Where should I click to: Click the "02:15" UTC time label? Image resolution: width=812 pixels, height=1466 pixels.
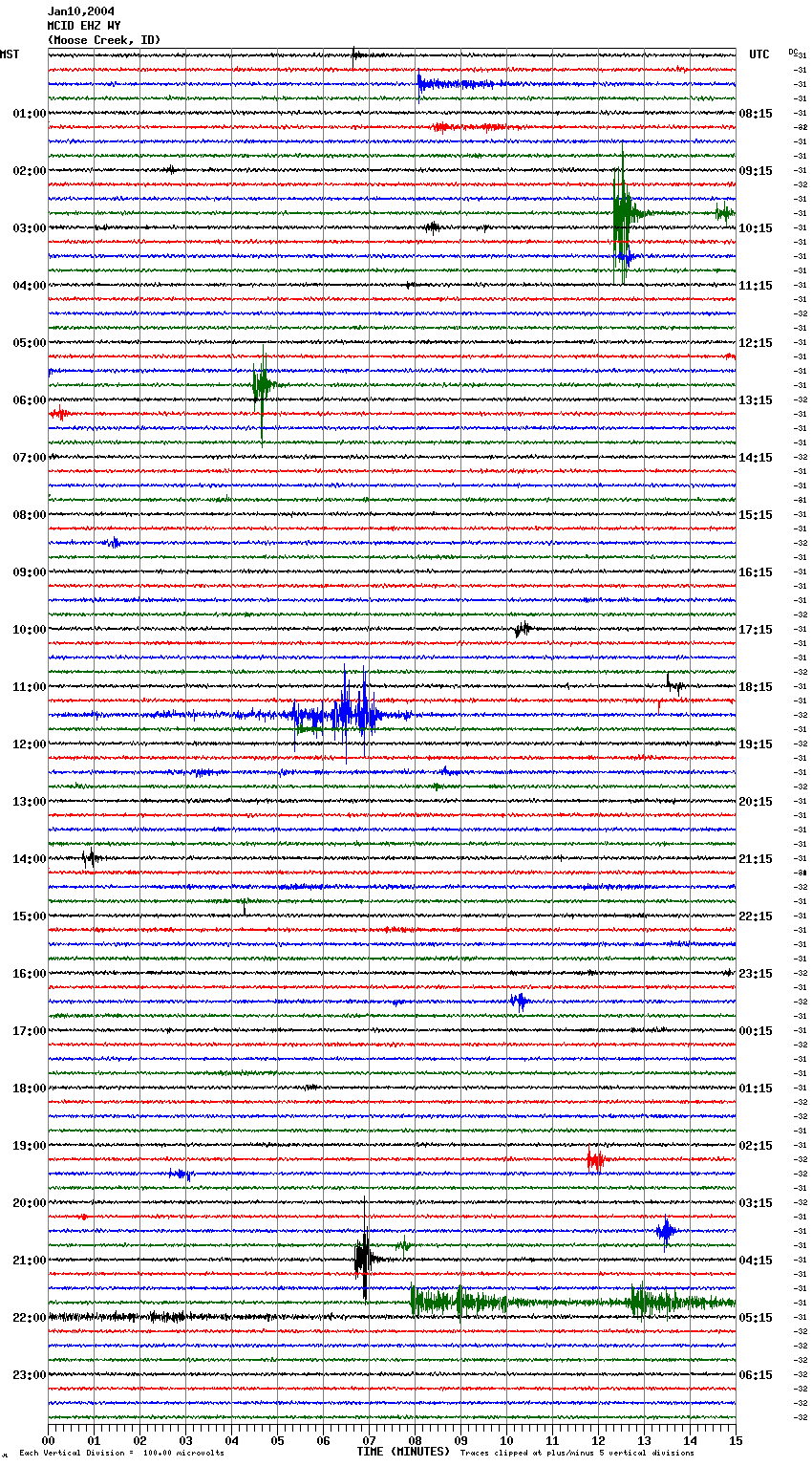coord(756,1146)
